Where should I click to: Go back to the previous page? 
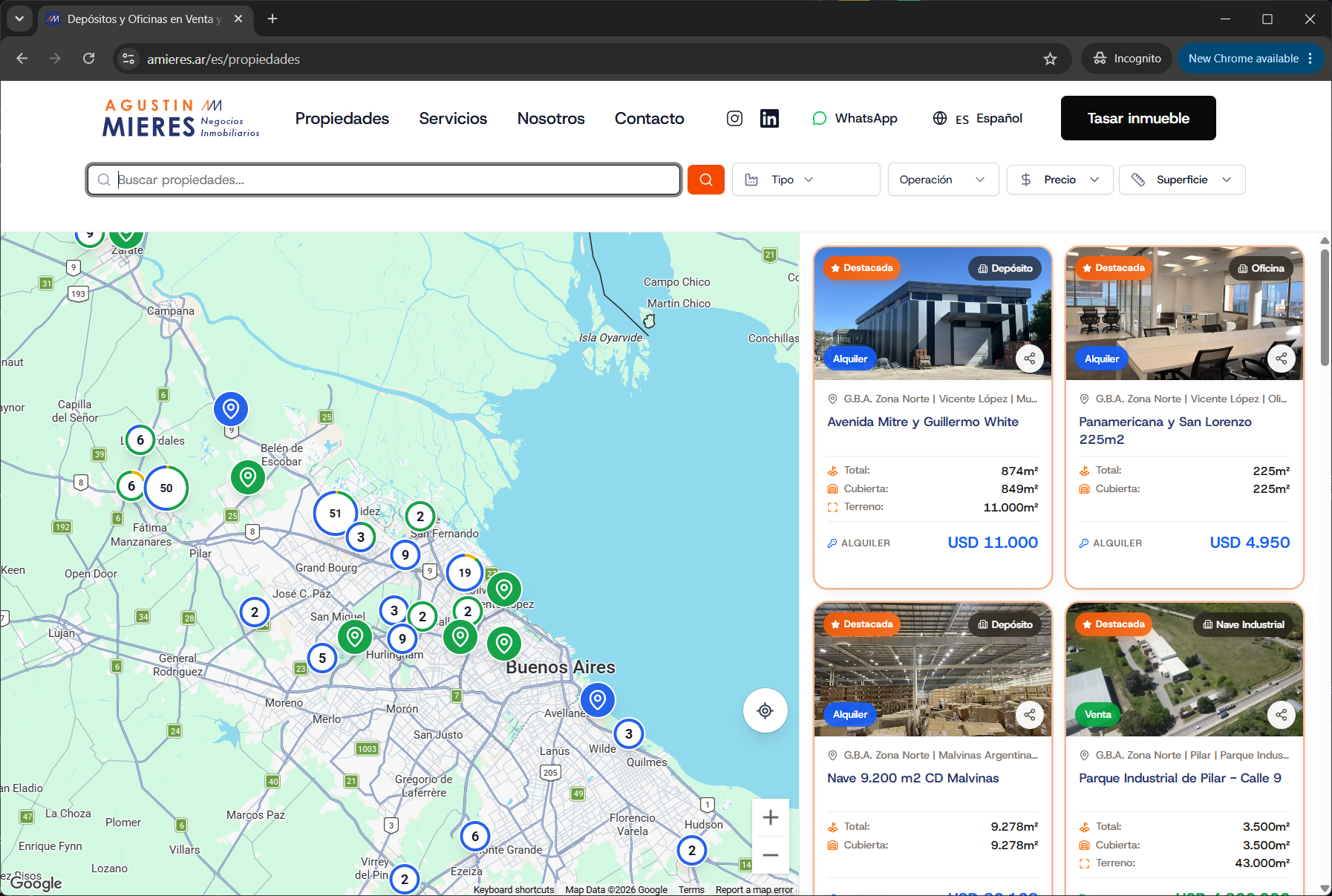click(x=22, y=59)
